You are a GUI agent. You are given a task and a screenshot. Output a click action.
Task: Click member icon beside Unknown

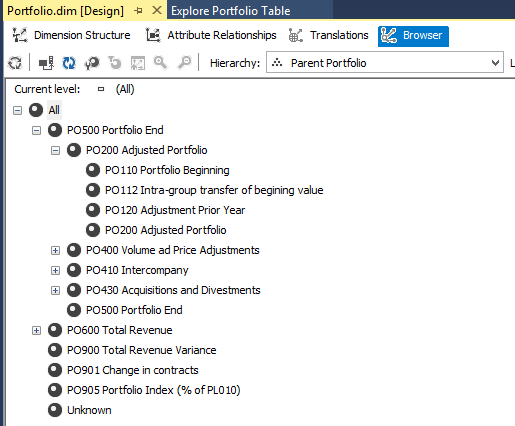(55, 410)
